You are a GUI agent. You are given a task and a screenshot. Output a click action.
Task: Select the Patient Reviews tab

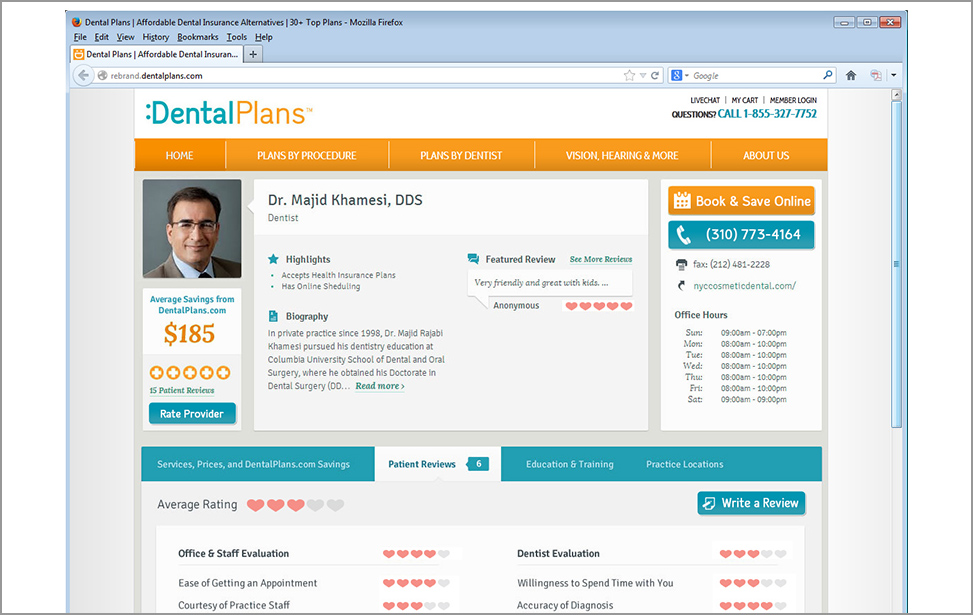click(437, 464)
